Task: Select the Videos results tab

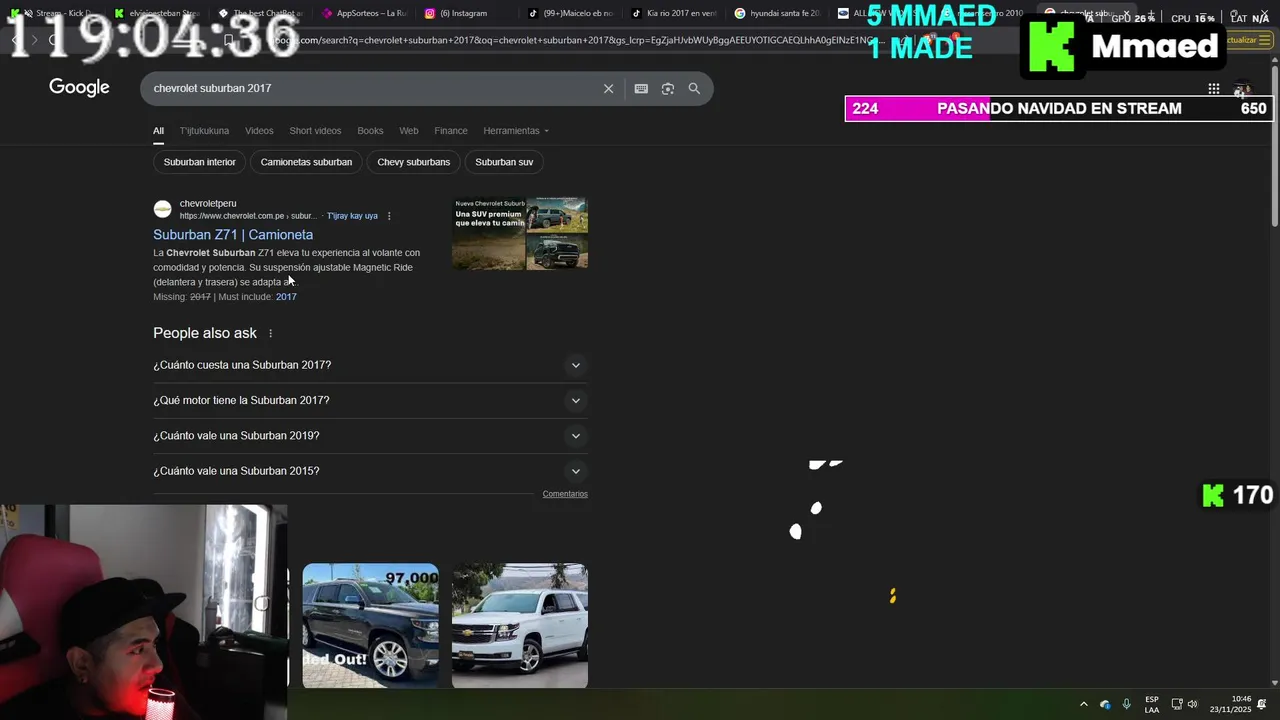Action: click(x=259, y=131)
